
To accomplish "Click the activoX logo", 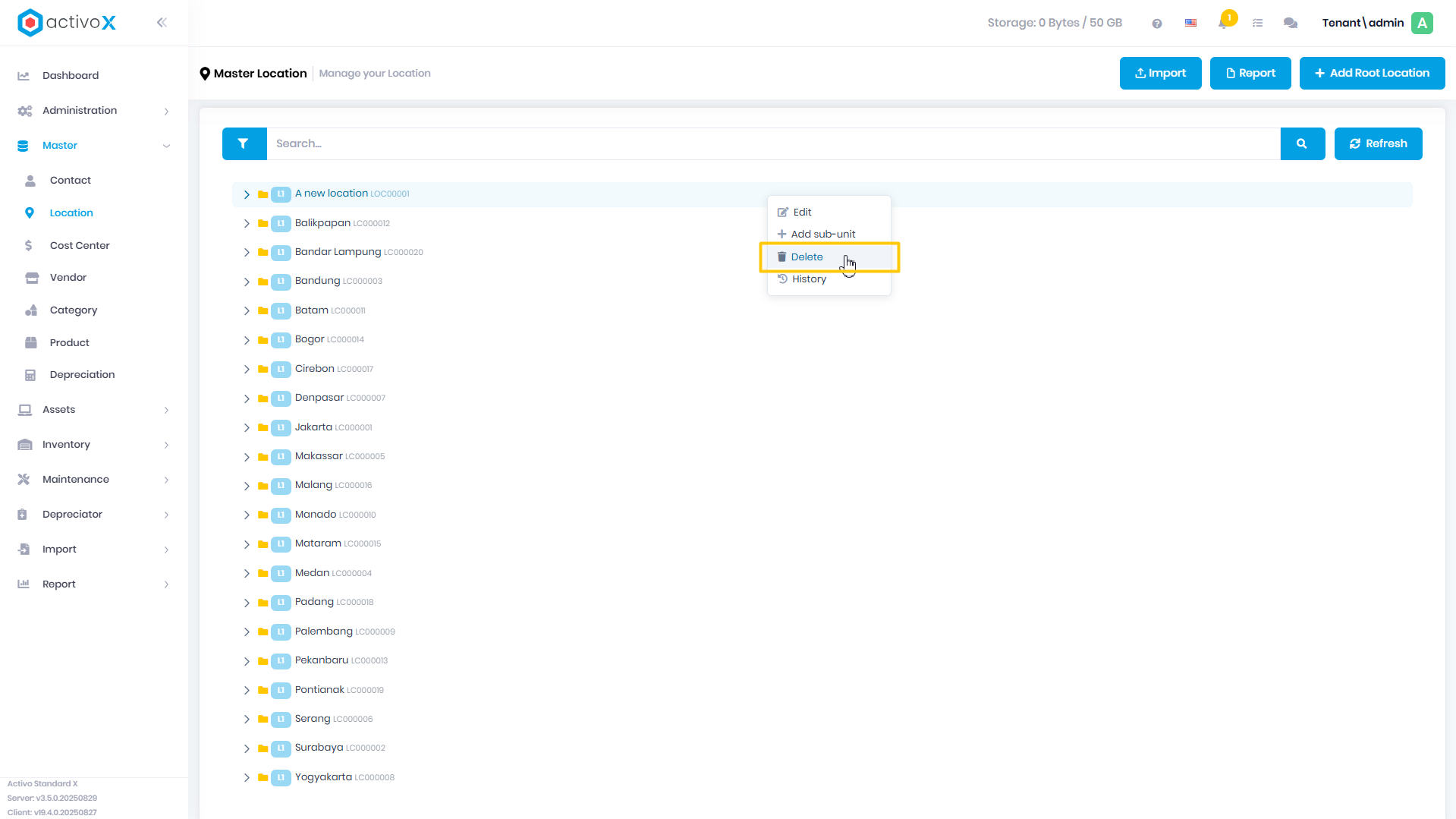I will pyautogui.click(x=67, y=23).
